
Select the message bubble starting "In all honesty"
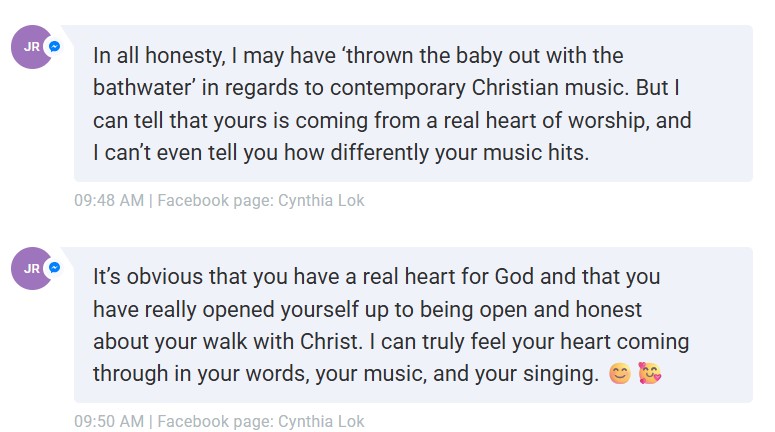coord(413,103)
